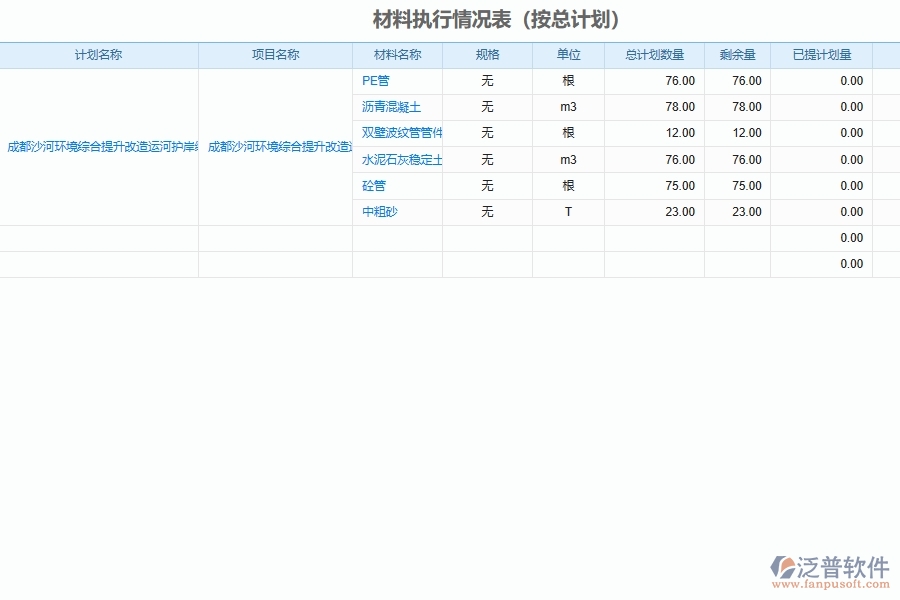Viewport: 900px width, 600px height.
Task: Open the 沥青混凝土 material link
Action: click(389, 106)
